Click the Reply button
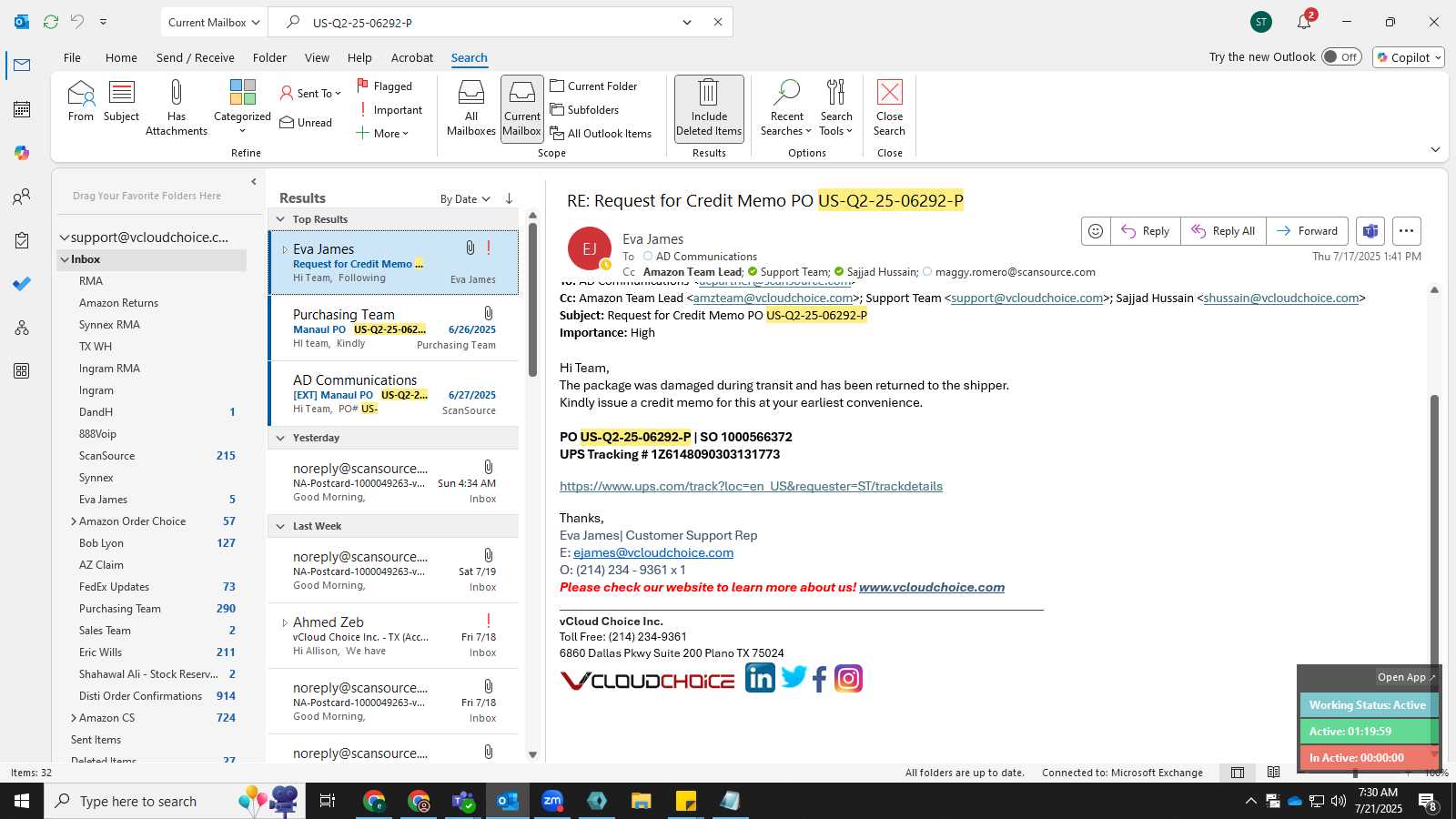 1146,231
